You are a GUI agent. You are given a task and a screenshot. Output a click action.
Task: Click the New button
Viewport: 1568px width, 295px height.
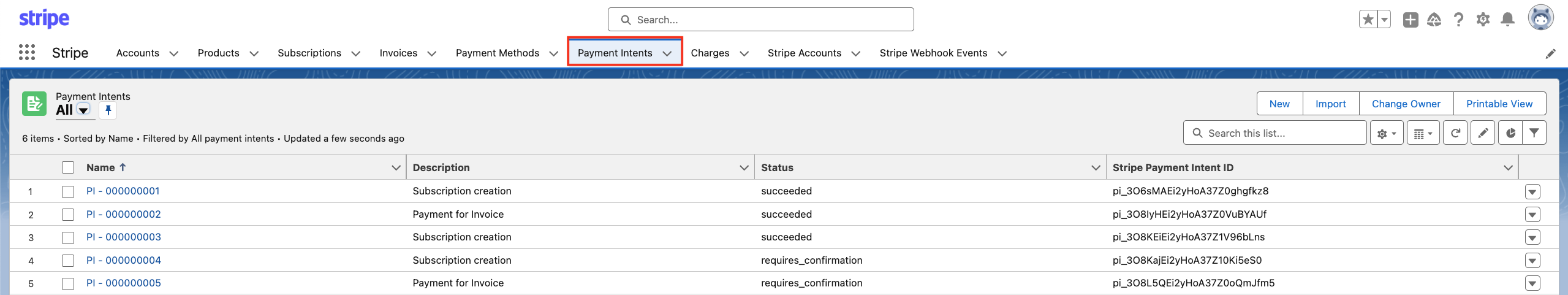(1279, 104)
